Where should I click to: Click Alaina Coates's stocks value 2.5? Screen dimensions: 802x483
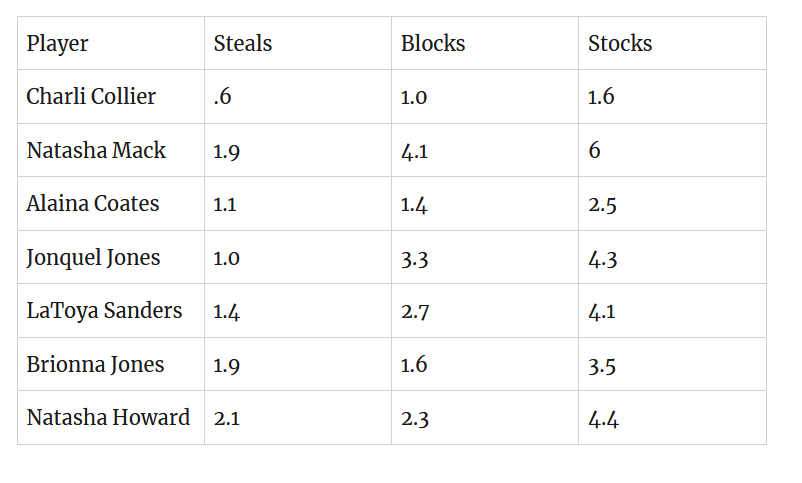click(x=602, y=204)
